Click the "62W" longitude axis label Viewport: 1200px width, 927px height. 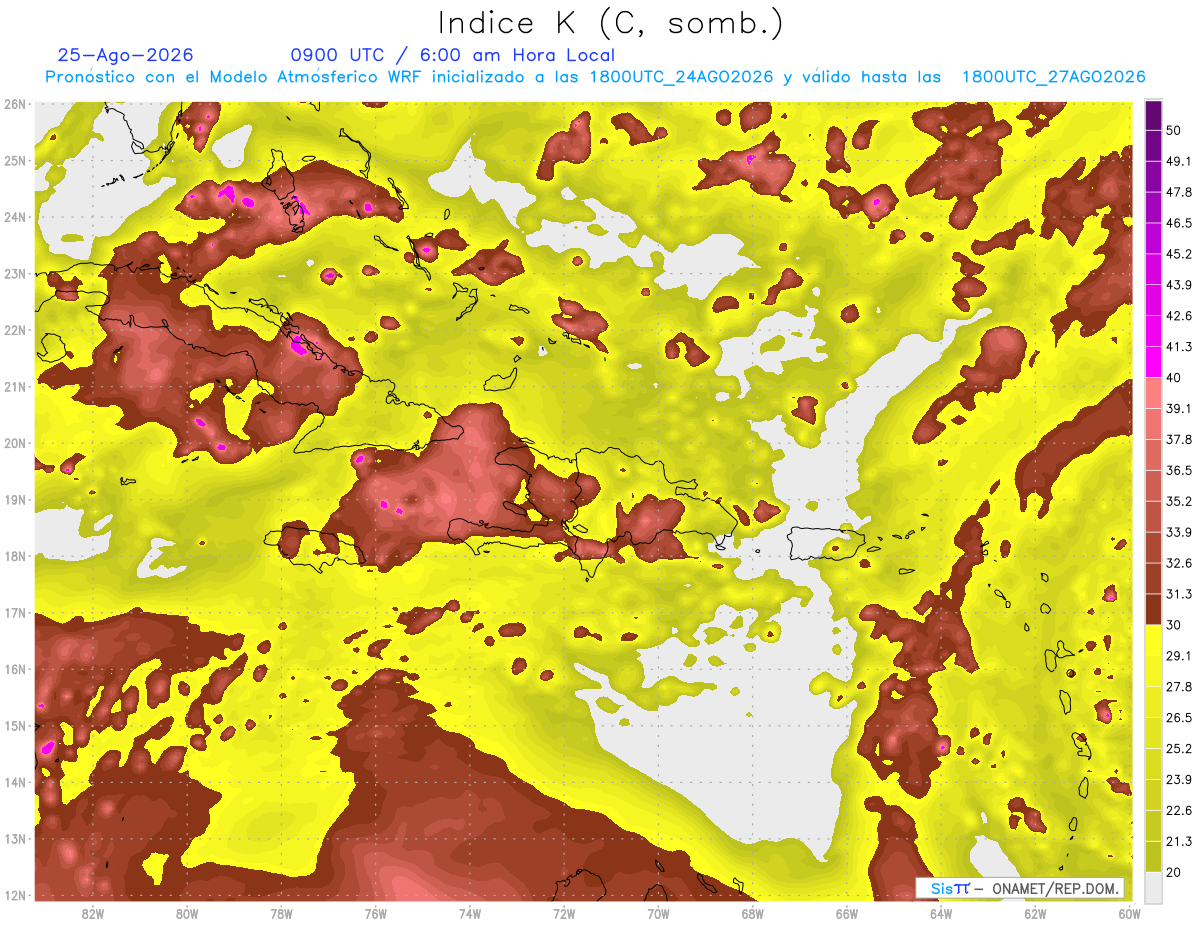[1035, 914]
